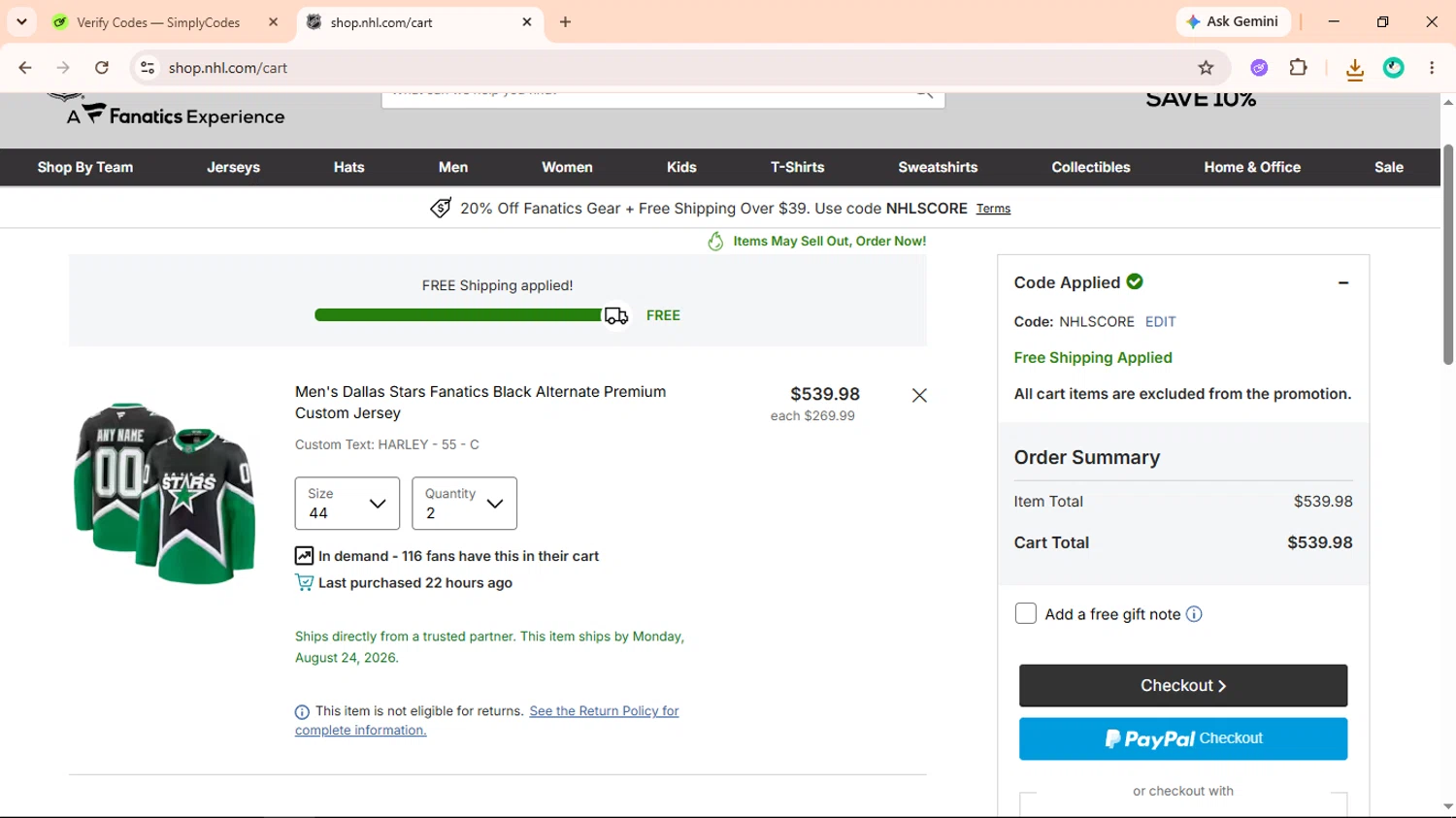Open the Women menu

567,167
